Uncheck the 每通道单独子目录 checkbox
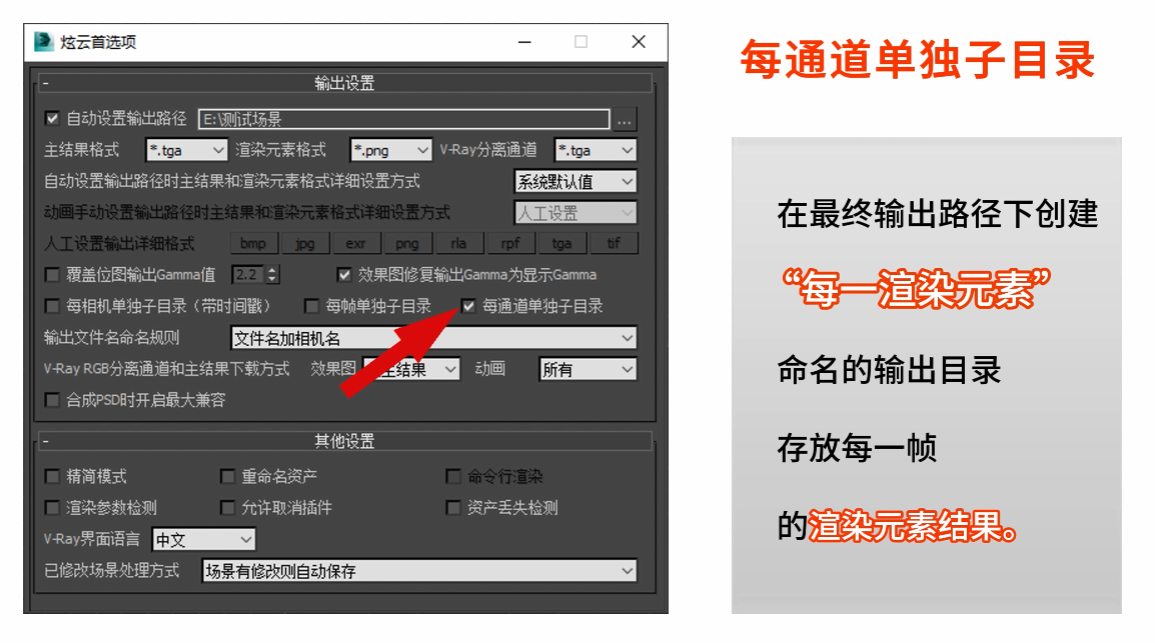Screen dimensions: 1155x643 click(468, 306)
